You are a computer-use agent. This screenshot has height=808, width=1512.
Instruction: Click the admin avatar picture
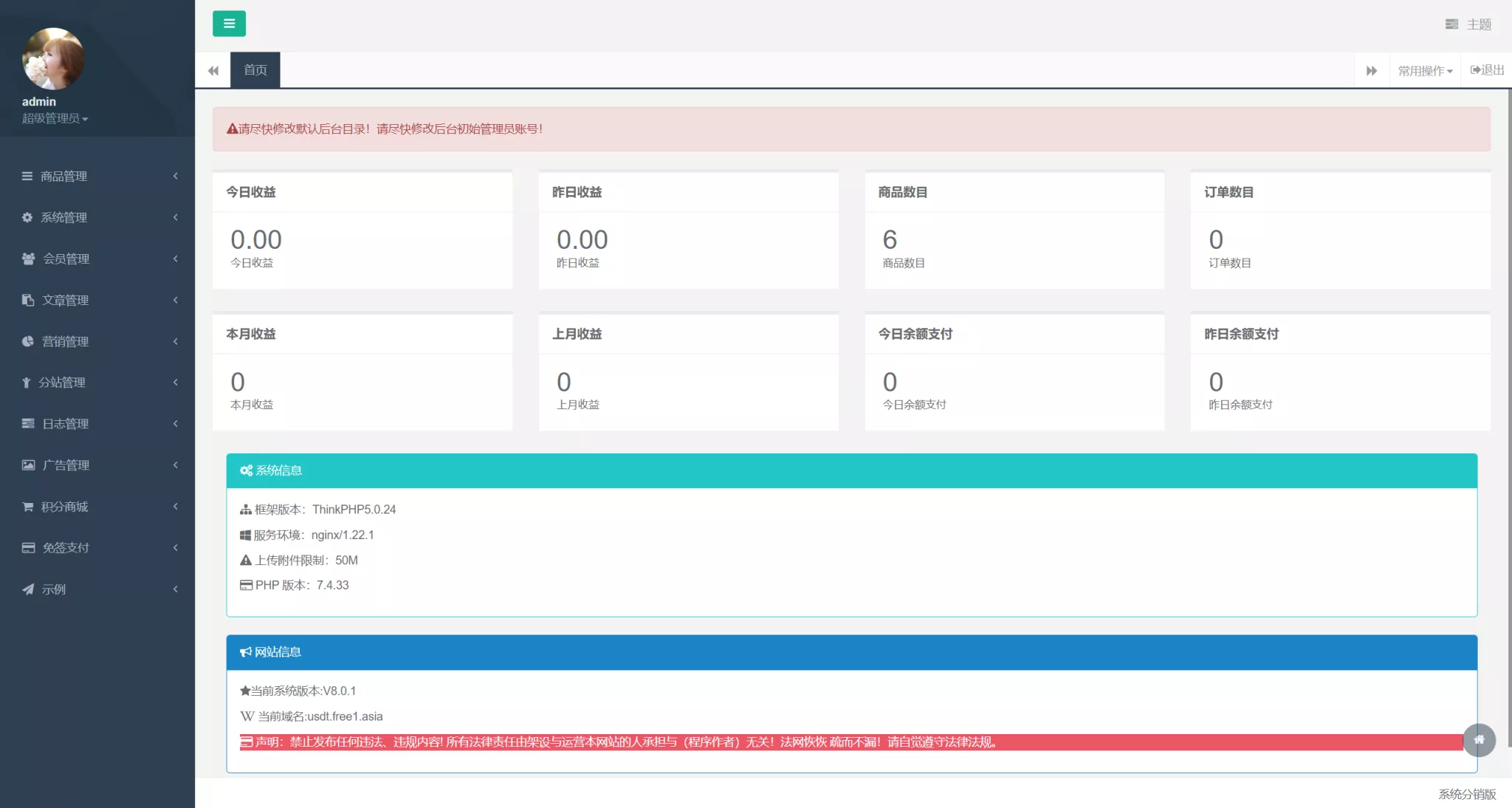[53, 59]
